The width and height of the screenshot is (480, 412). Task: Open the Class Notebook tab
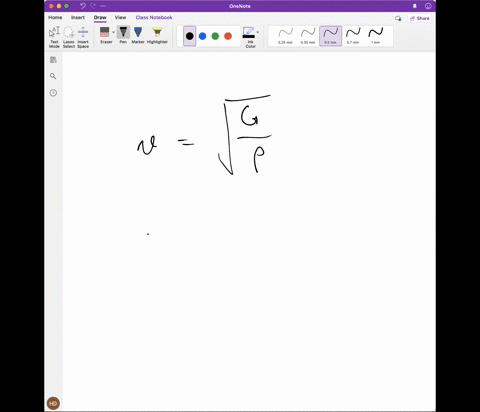(154, 17)
